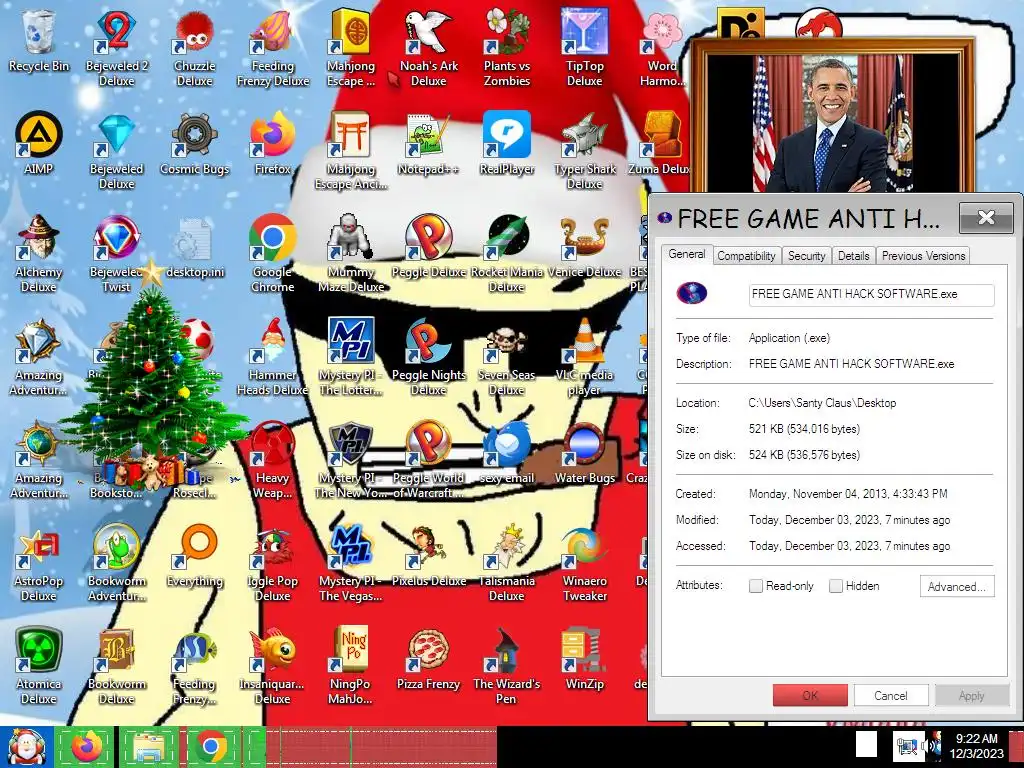Select the desktop.ini file icon
The height and width of the screenshot is (768, 1024).
pos(195,247)
